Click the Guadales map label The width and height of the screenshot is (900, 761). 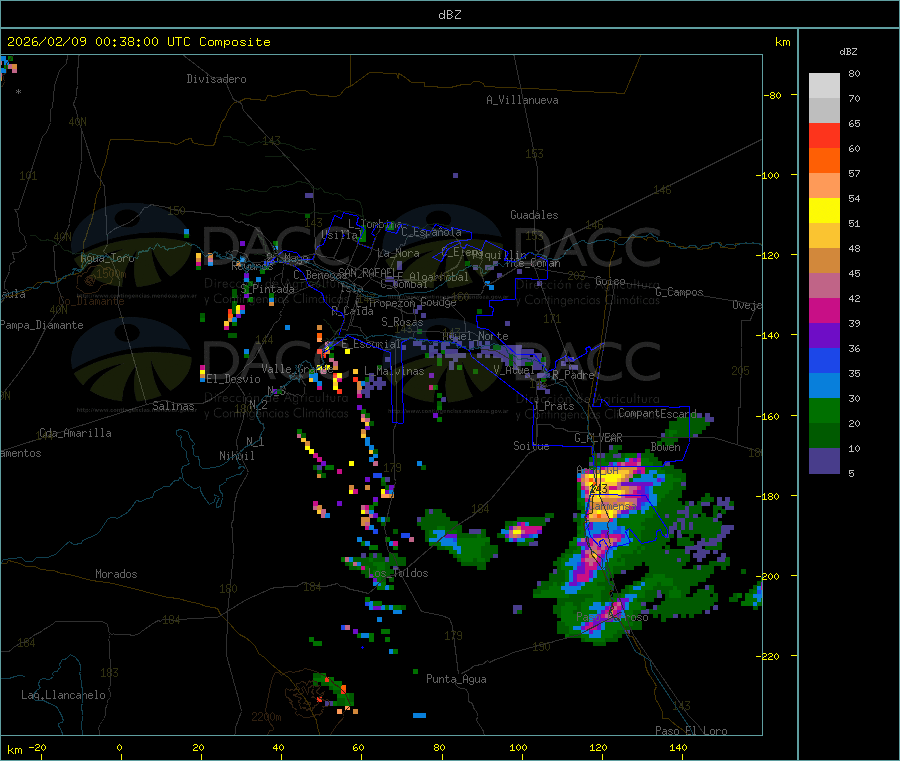point(534,215)
